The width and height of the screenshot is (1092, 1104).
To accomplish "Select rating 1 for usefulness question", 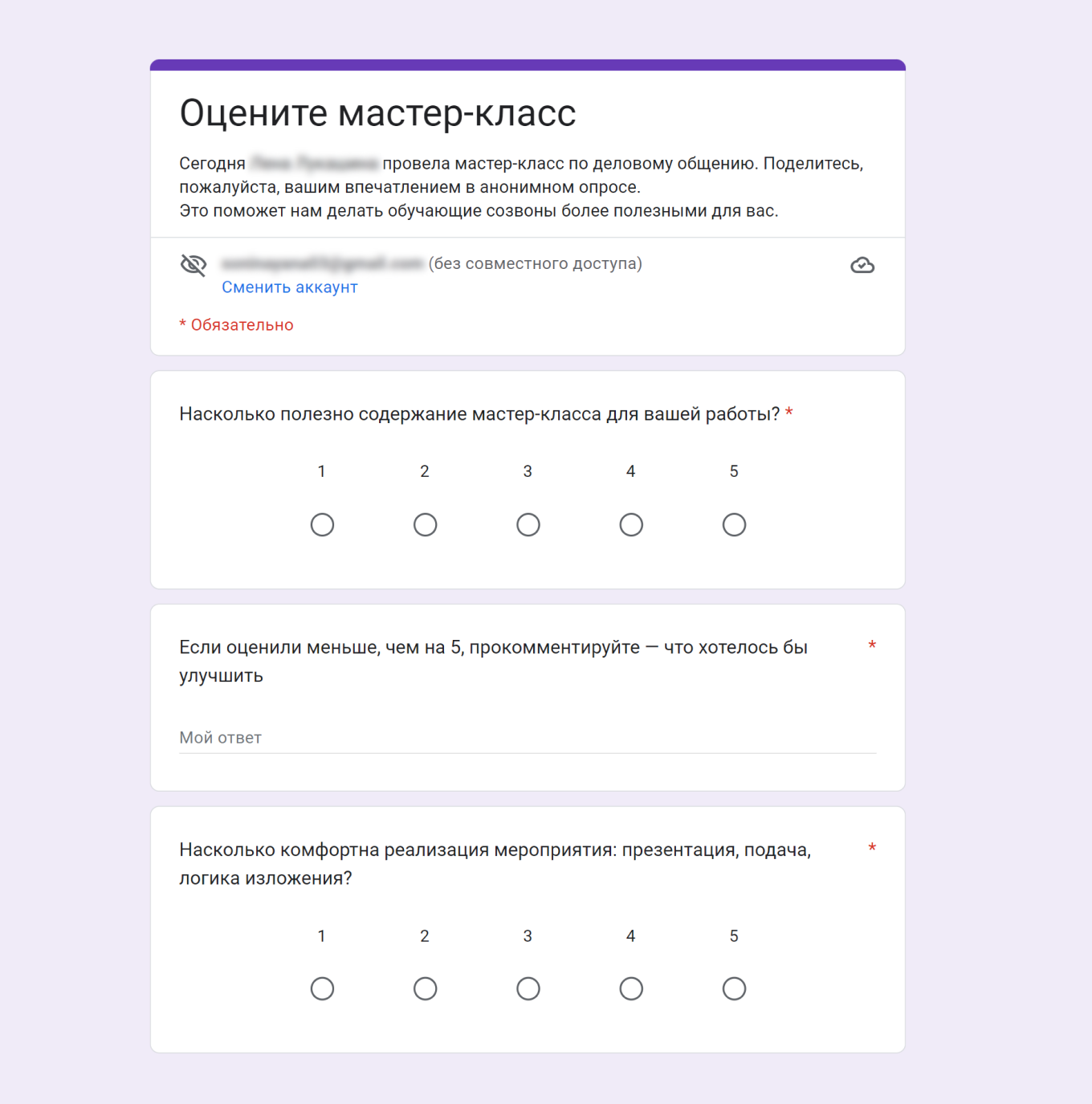I will tap(322, 524).
